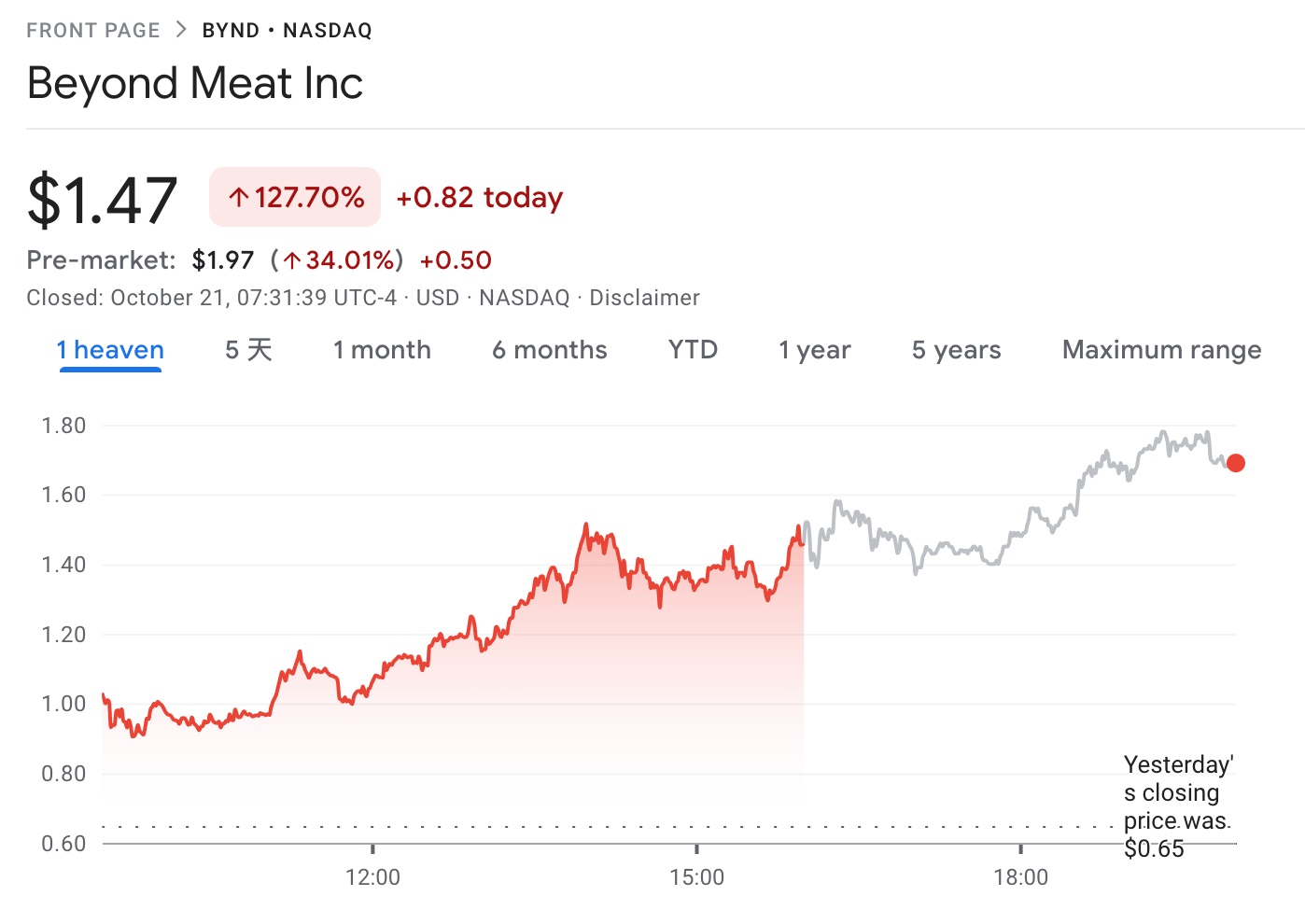Viewport: 1305px width, 924px height.
Task: Click the red dot at chart end
Action: point(1235,463)
